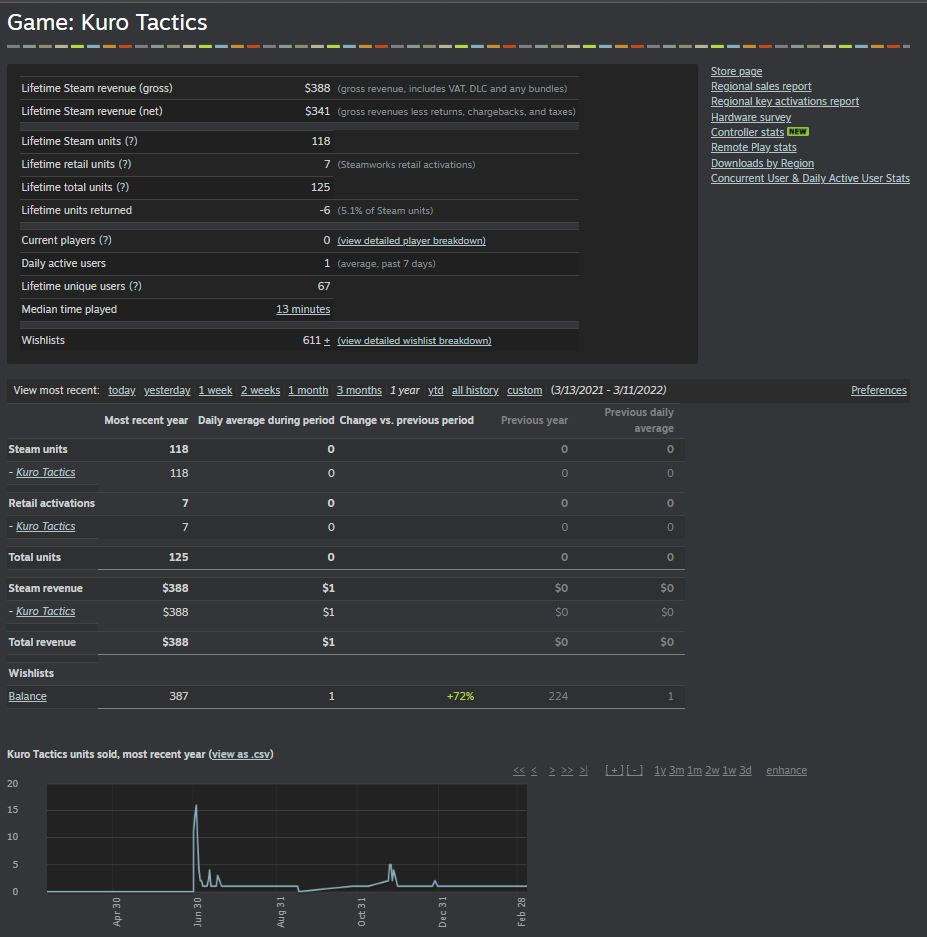Zoom in chart with [+]
The image size is (927, 937).
614,770
